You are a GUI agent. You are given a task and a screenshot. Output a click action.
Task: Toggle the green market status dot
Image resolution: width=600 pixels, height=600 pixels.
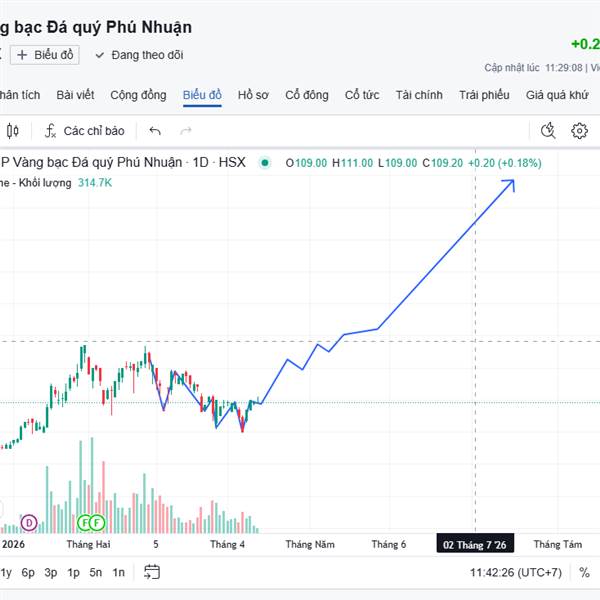(264, 163)
